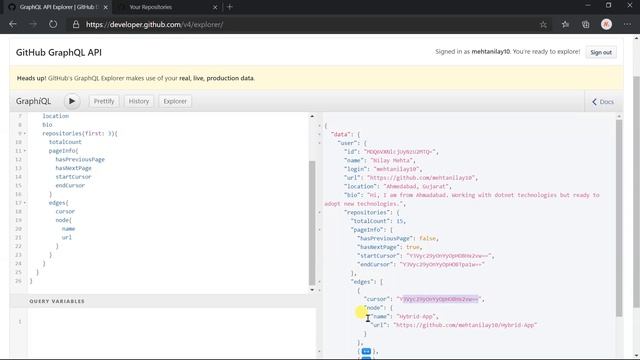Restore down the browser window
640x360 pixels.
coord(609,6)
